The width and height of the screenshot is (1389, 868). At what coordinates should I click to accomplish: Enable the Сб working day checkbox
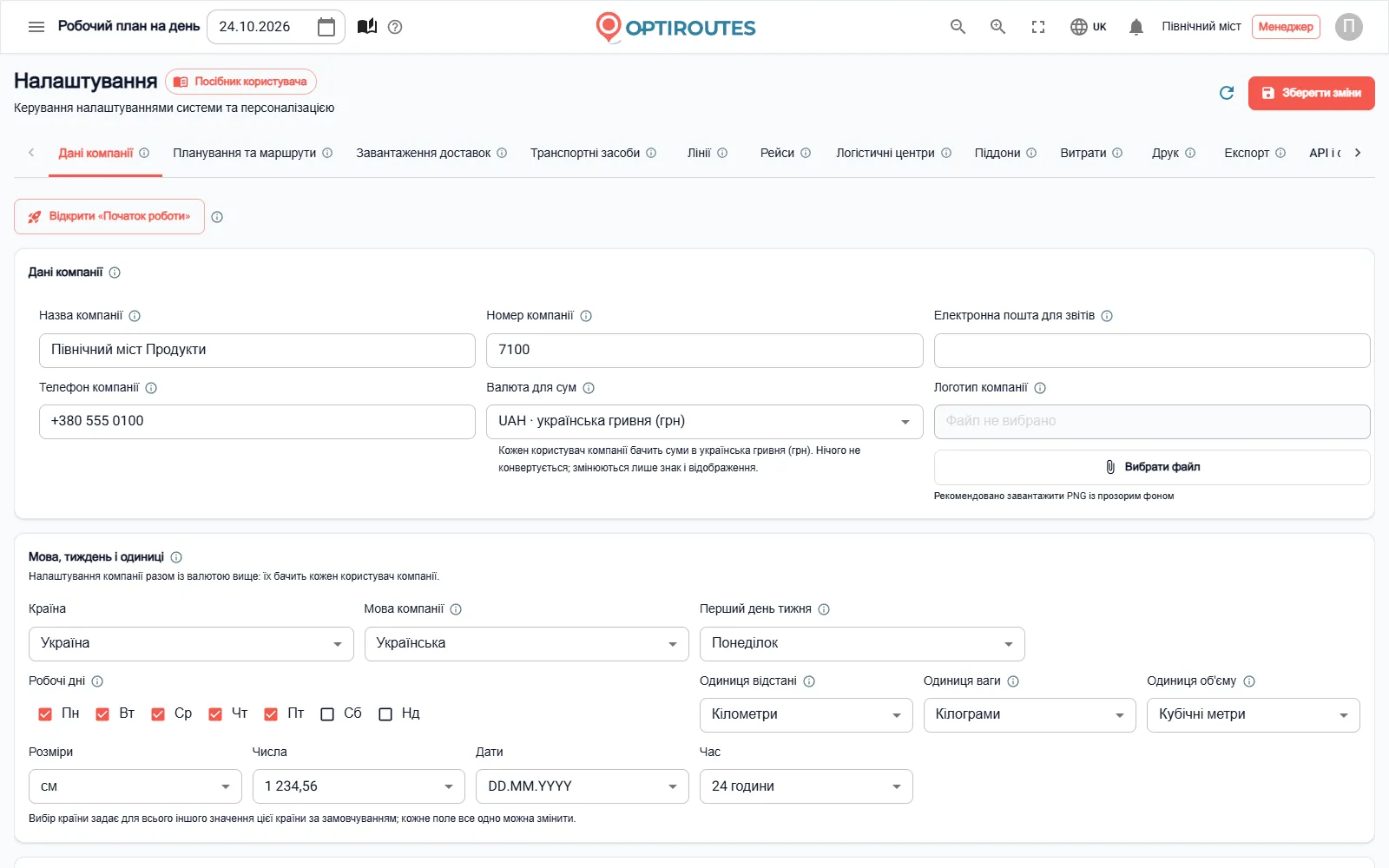tap(327, 714)
